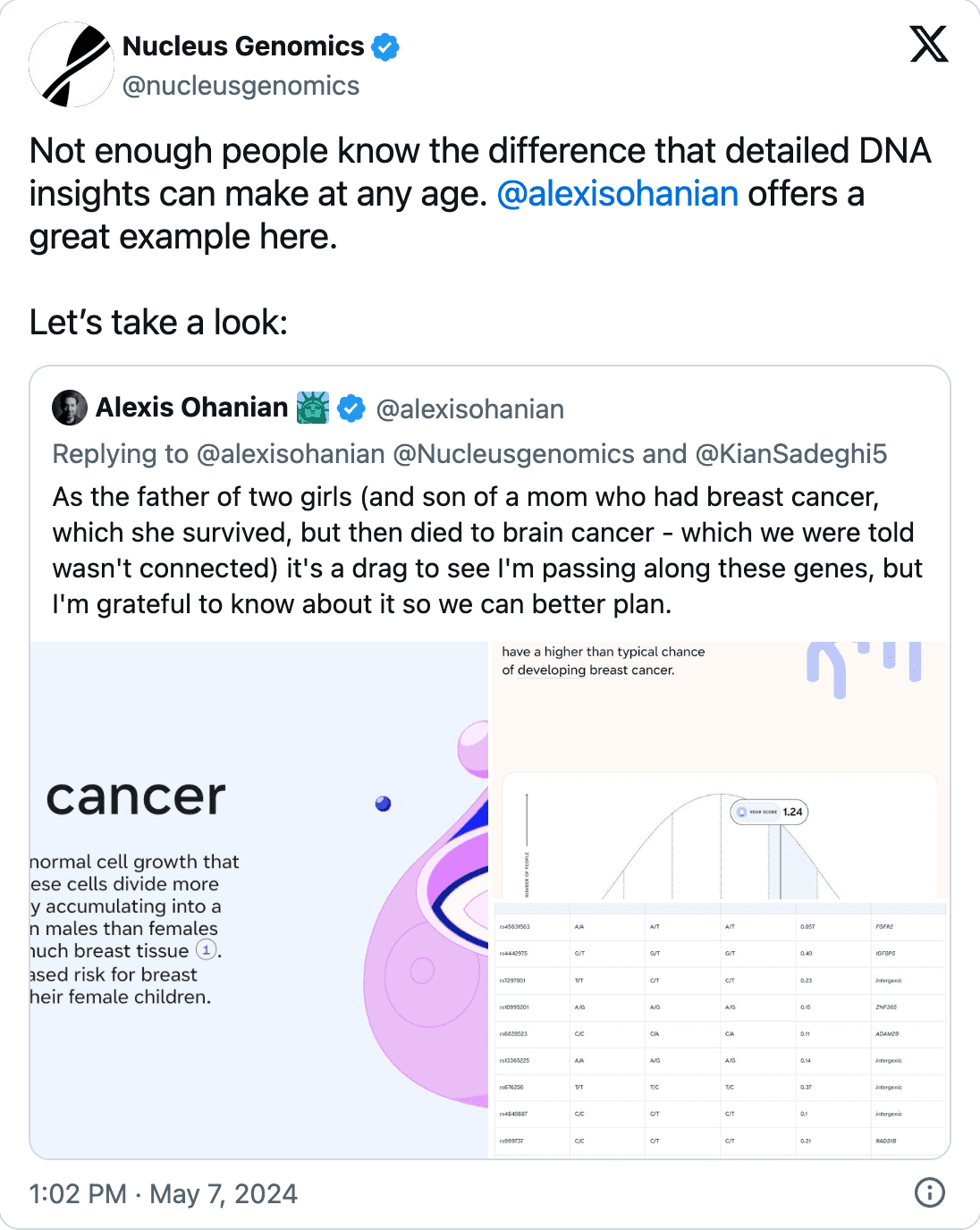Click the footnote 1 reference marker
This screenshot has width=980, height=1230.
pyautogui.click(x=206, y=950)
